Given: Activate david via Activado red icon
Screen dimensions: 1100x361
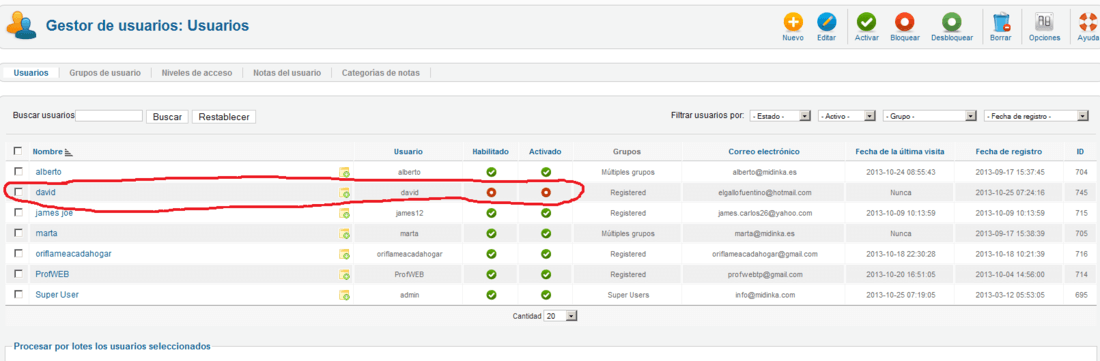Looking at the screenshot, I should (x=546, y=192).
